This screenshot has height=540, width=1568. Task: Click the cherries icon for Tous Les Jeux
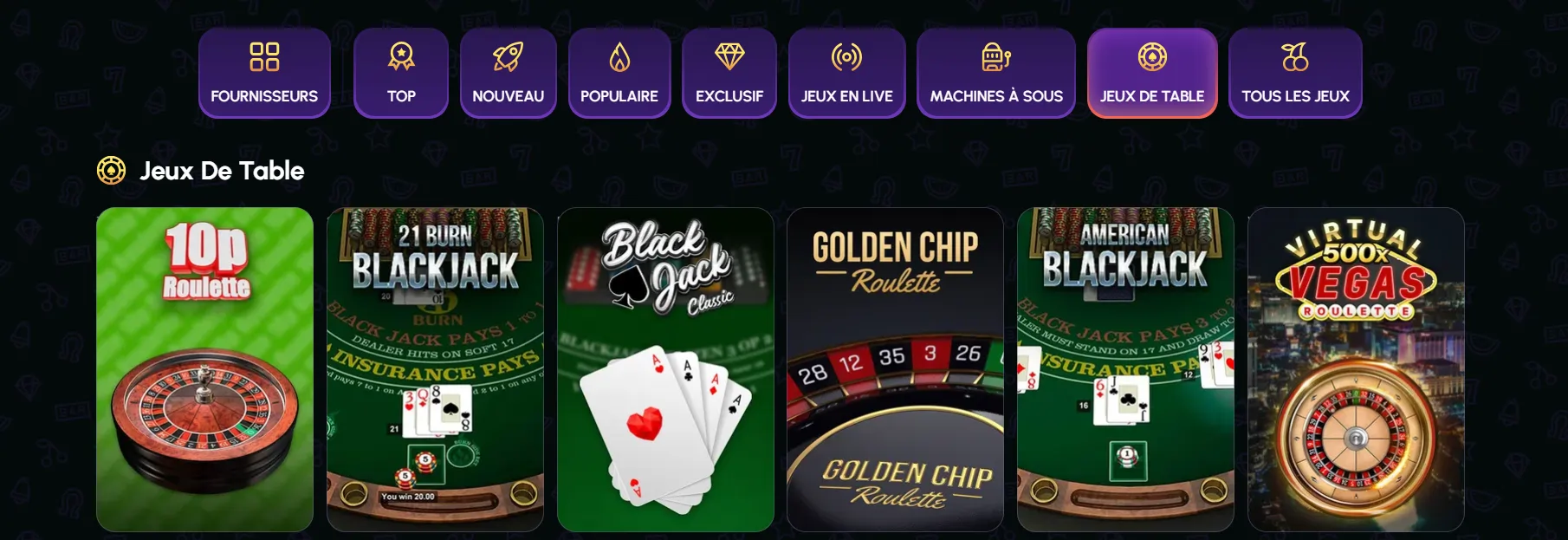1295,57
